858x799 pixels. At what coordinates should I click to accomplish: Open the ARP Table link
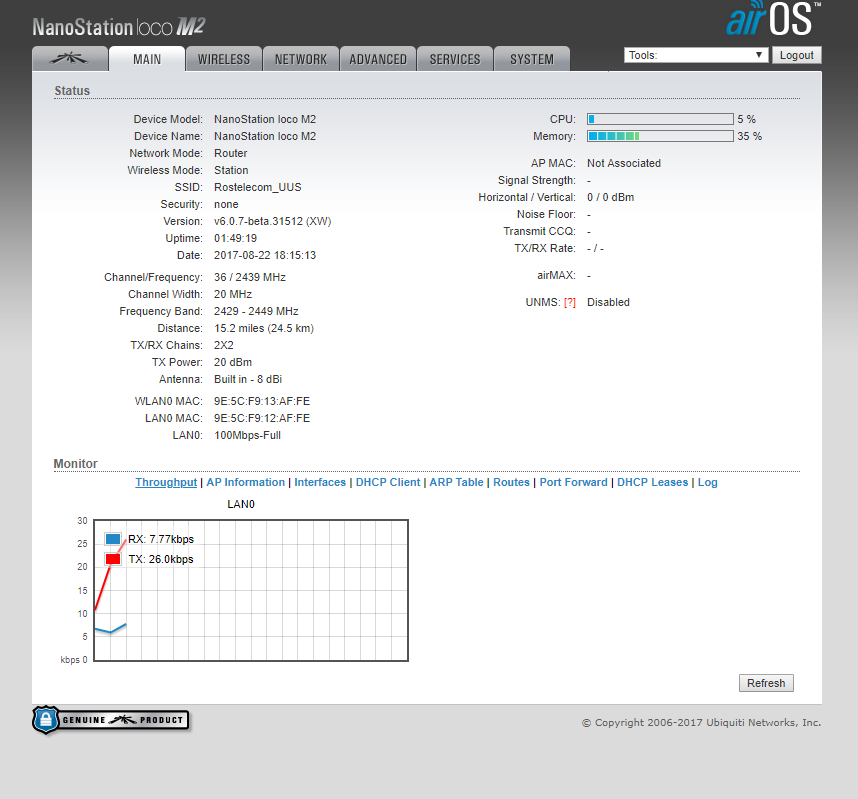click(456, 482)
